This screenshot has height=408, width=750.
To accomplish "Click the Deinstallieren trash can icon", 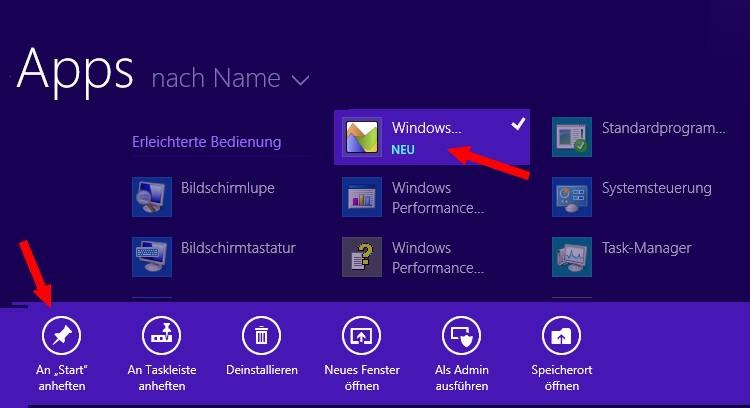I will (261, 336).
